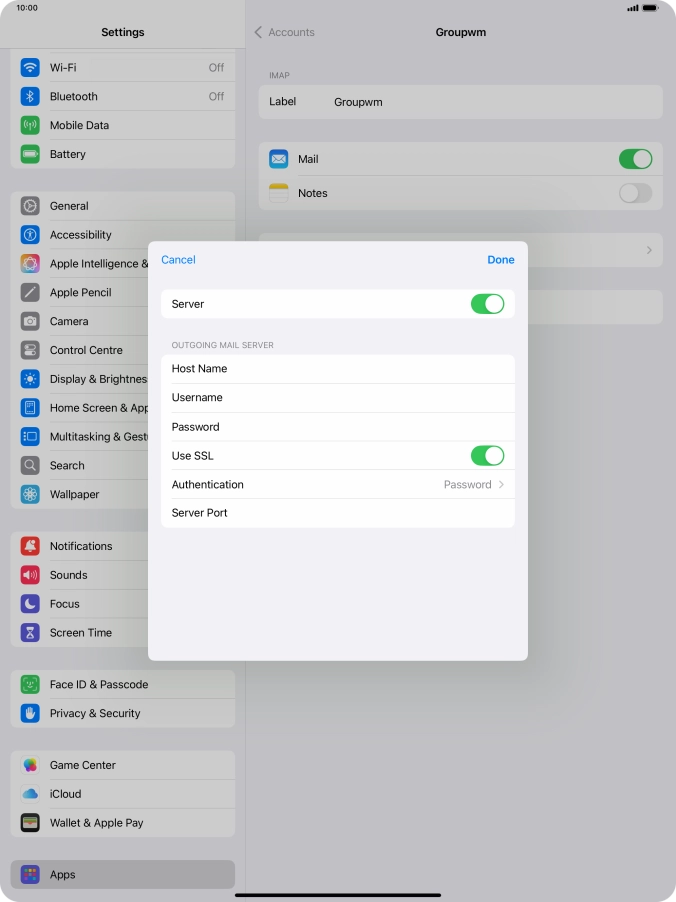Disable the Server toggle
The height and width of the screenshot is (902, 676).
(x=487, y=304)
